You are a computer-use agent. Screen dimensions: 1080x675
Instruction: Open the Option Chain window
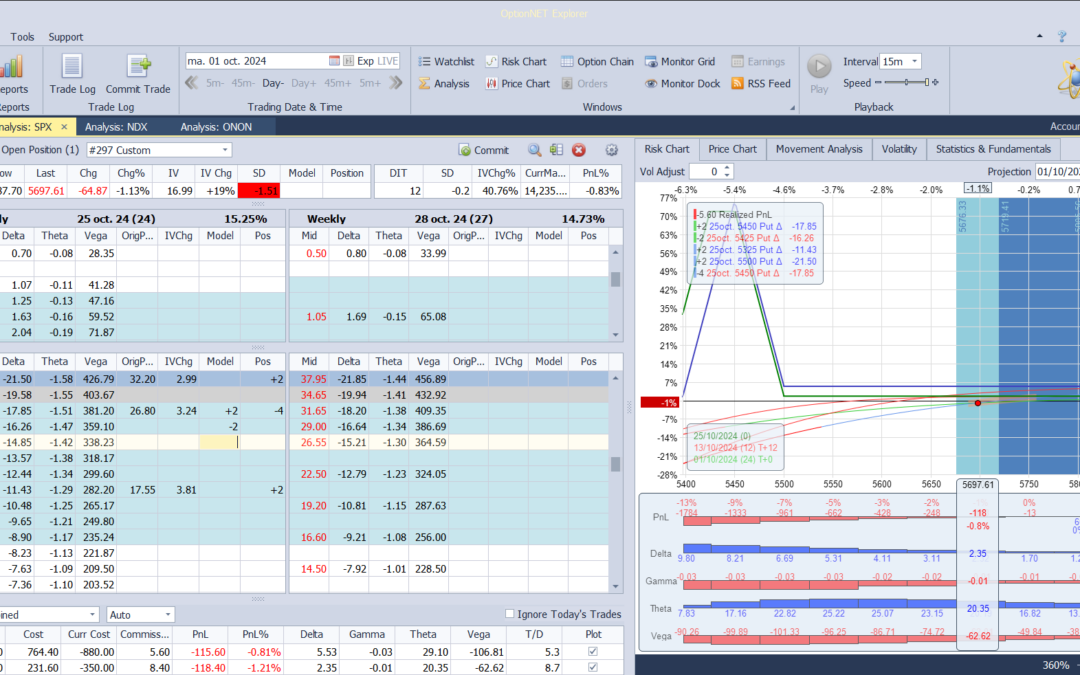click(597, 61)
